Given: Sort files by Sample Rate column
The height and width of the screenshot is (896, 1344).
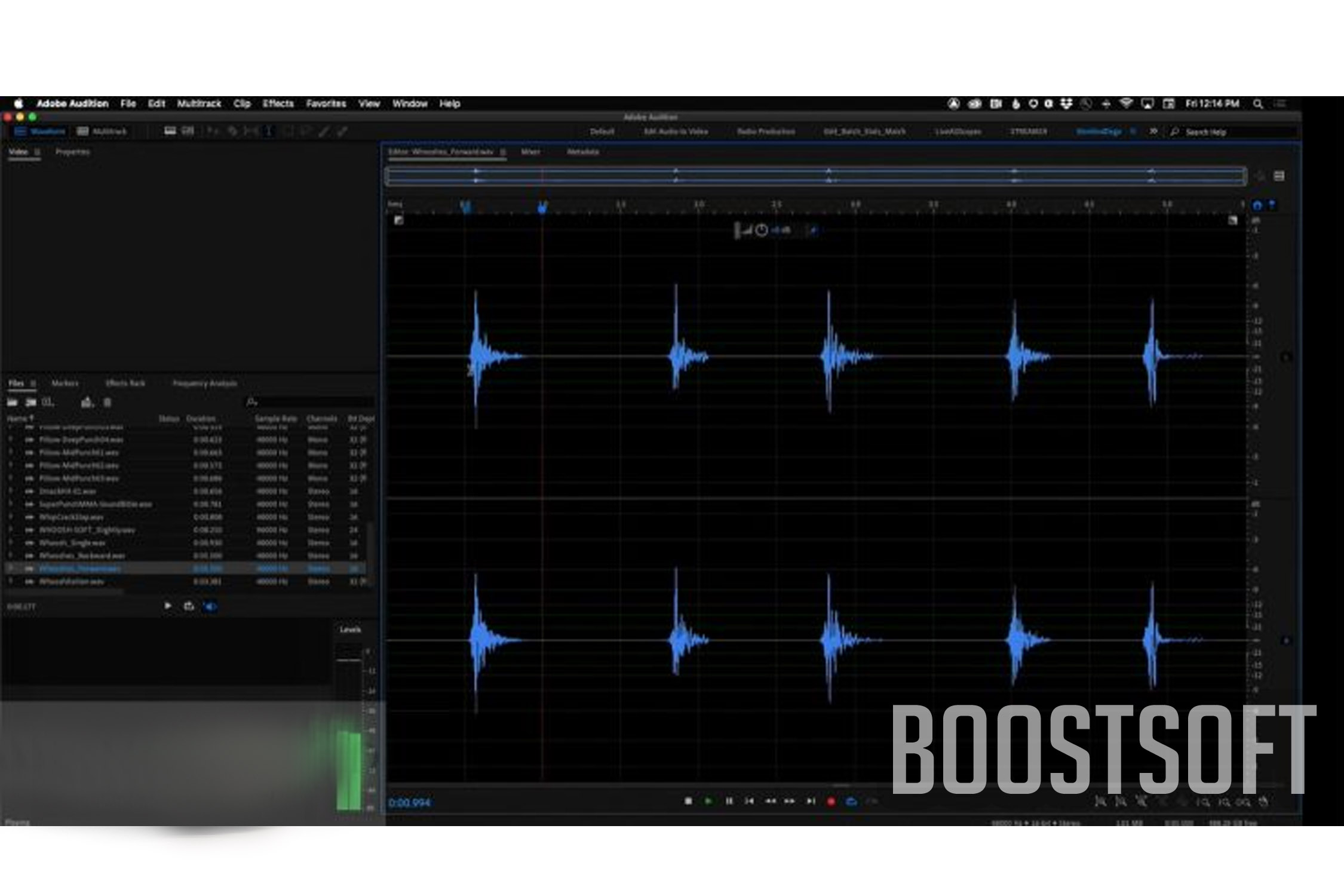Looking at the screenshot, I should [276, 419].
